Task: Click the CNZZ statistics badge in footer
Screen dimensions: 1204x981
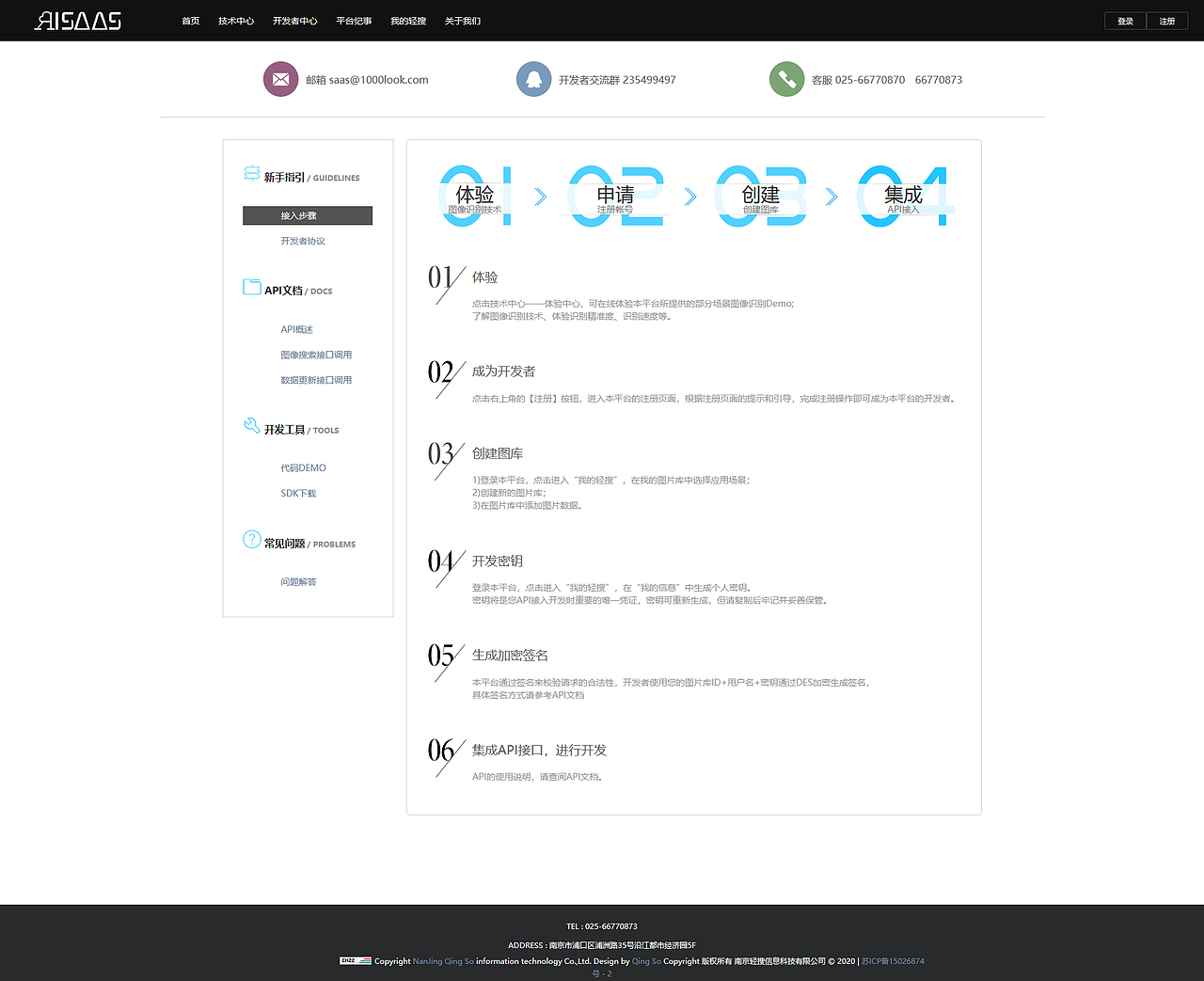Action: point(356,960)
